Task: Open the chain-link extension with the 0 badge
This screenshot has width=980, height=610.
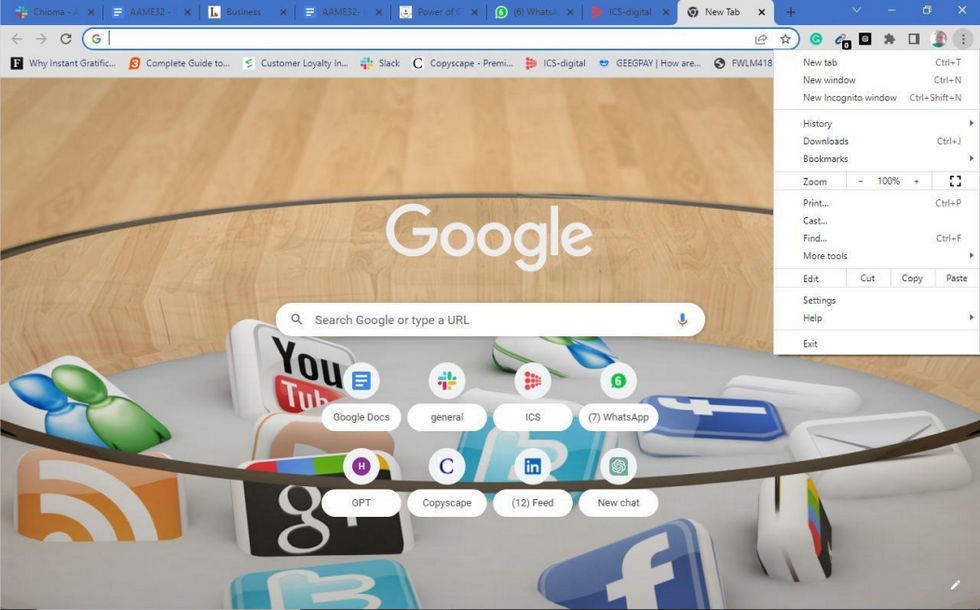Action: point(841,39)
